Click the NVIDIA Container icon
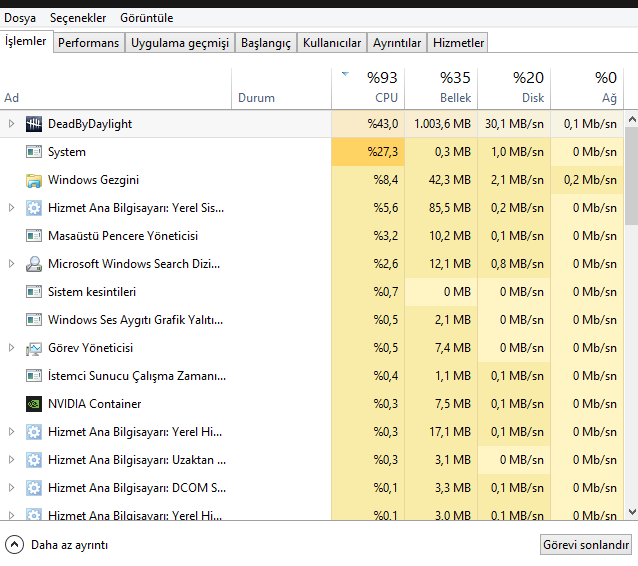This screenshot has width=638, height=566. (x=33, y=404)
